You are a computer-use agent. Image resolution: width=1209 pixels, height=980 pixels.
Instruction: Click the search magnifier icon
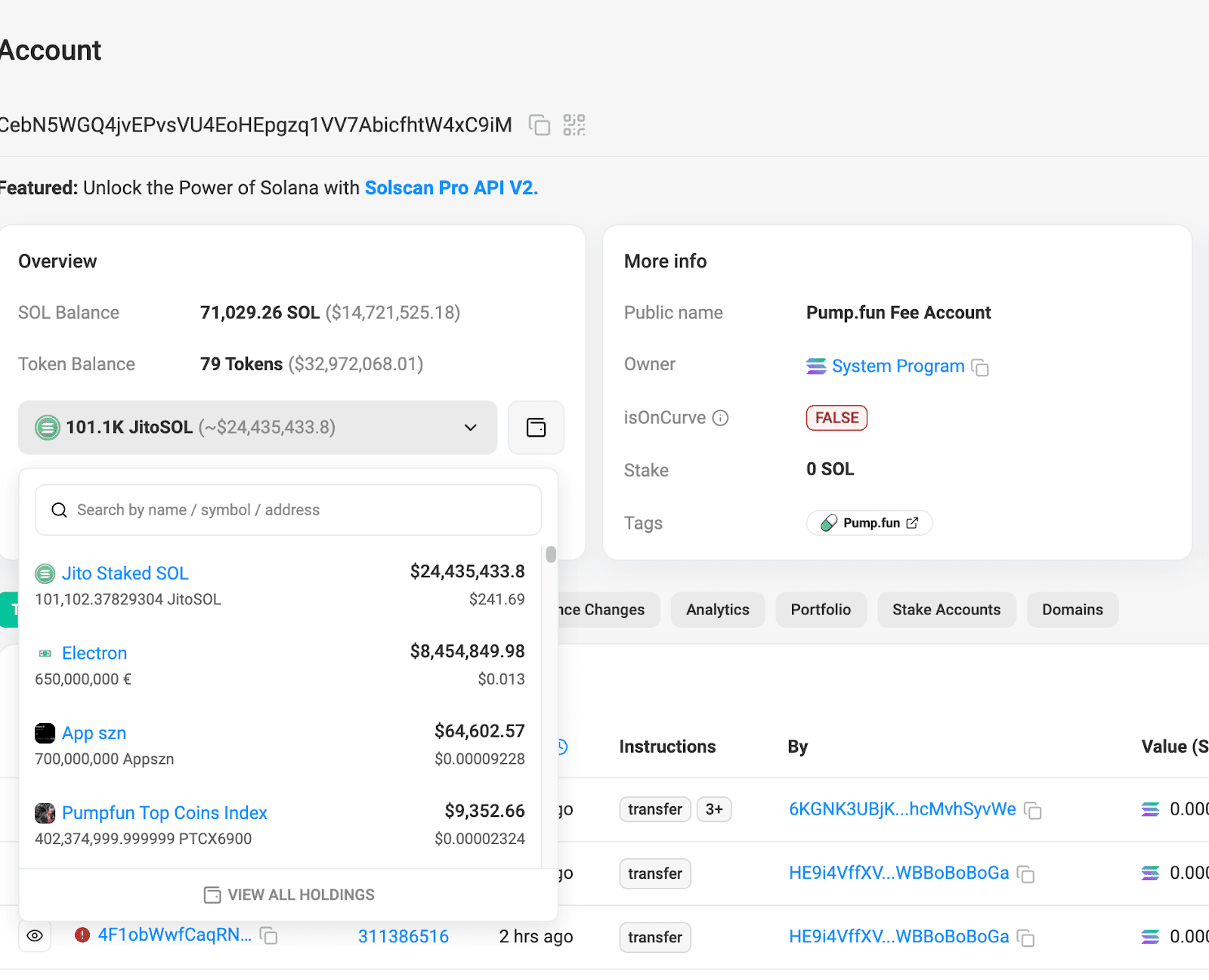[x=59, y=510]
